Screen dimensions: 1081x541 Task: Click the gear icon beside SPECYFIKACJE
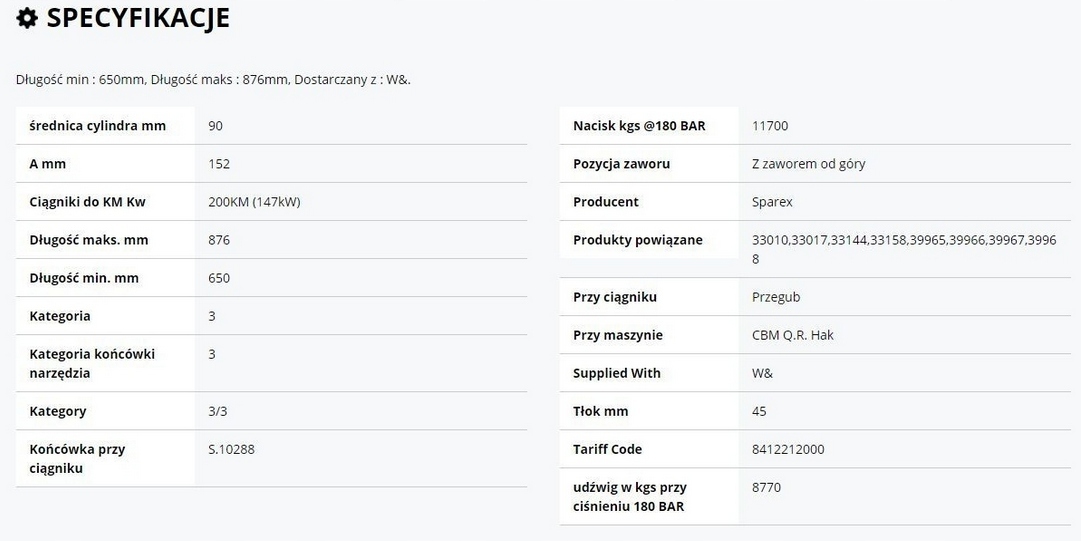(27, 18)
